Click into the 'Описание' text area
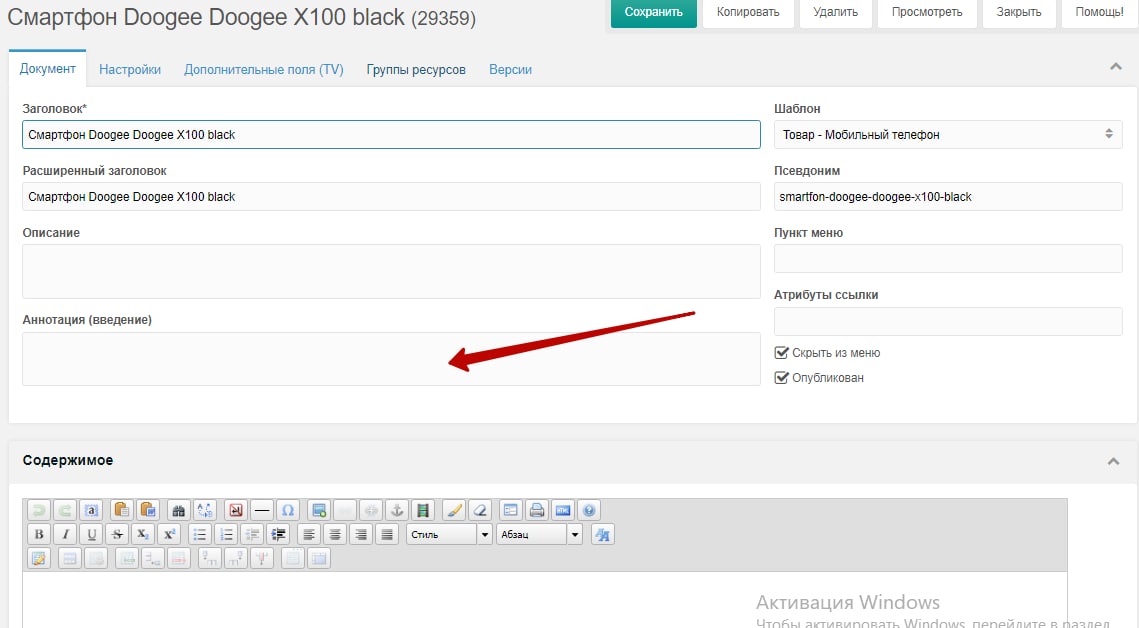1139x628 pixels. click(x=392, y=272)
